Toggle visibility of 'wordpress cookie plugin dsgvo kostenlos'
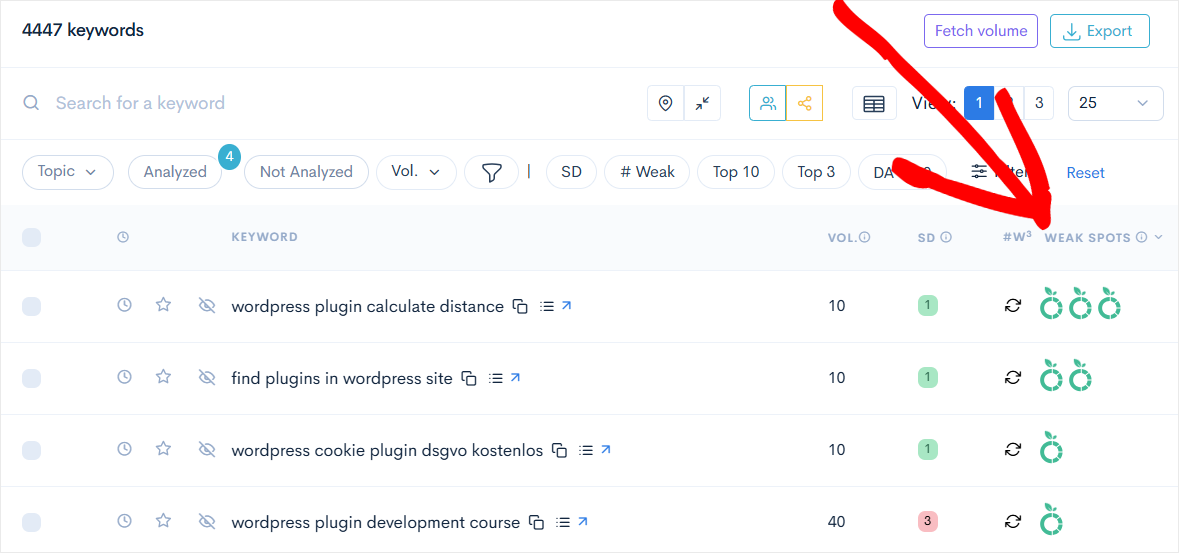1179x553 pixels. coord(207,450)
